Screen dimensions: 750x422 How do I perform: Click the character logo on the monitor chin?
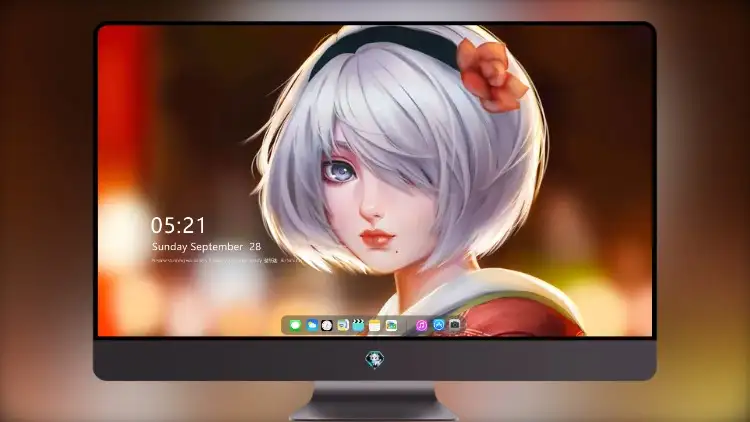click(375, 359)
